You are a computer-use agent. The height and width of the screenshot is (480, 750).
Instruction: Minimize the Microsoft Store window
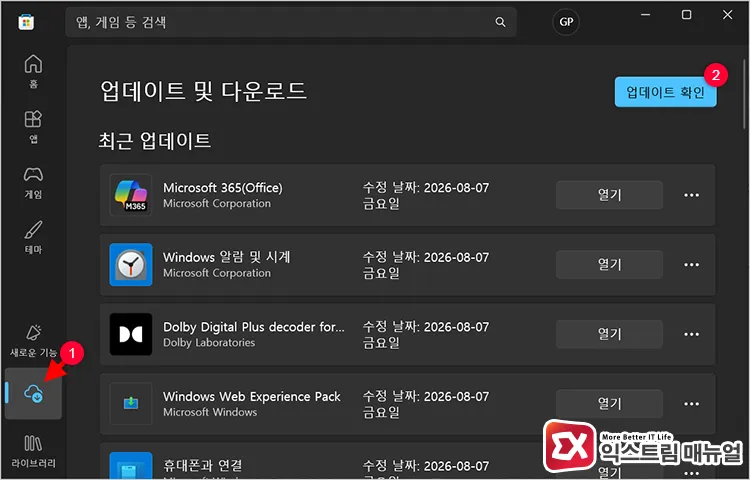(x=645, y=15)
